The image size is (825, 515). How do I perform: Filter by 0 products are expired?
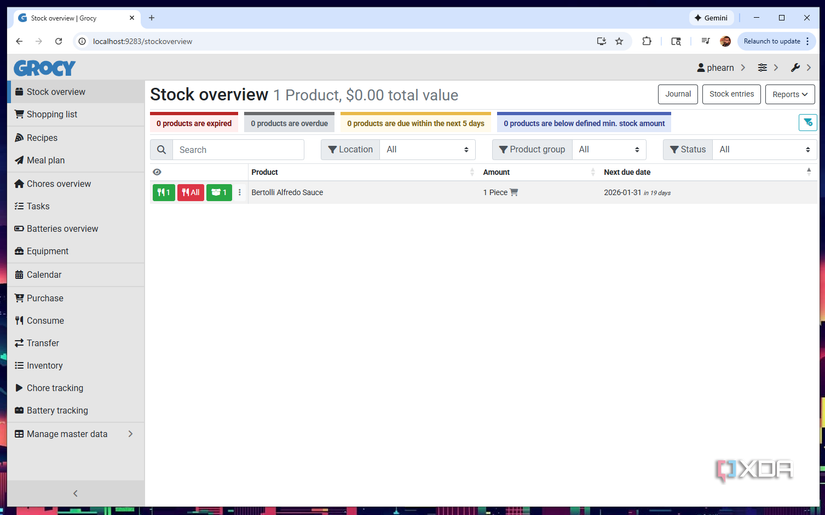point(194,123)
